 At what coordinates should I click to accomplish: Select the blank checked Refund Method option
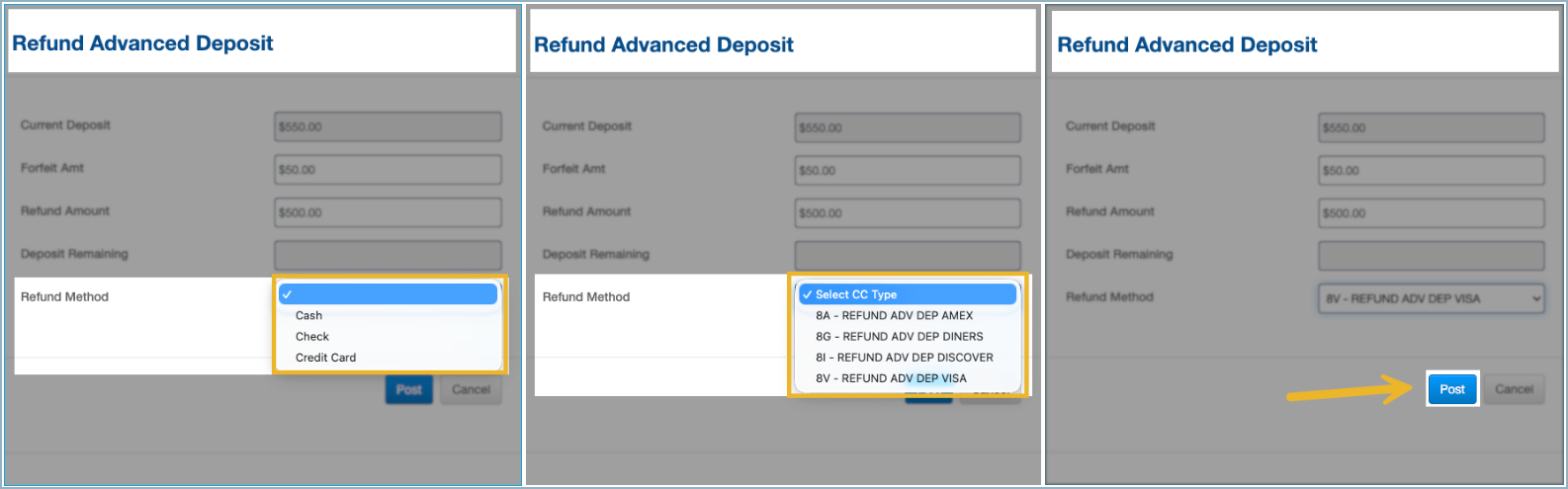pyautogui.click(x=388, y=294)
